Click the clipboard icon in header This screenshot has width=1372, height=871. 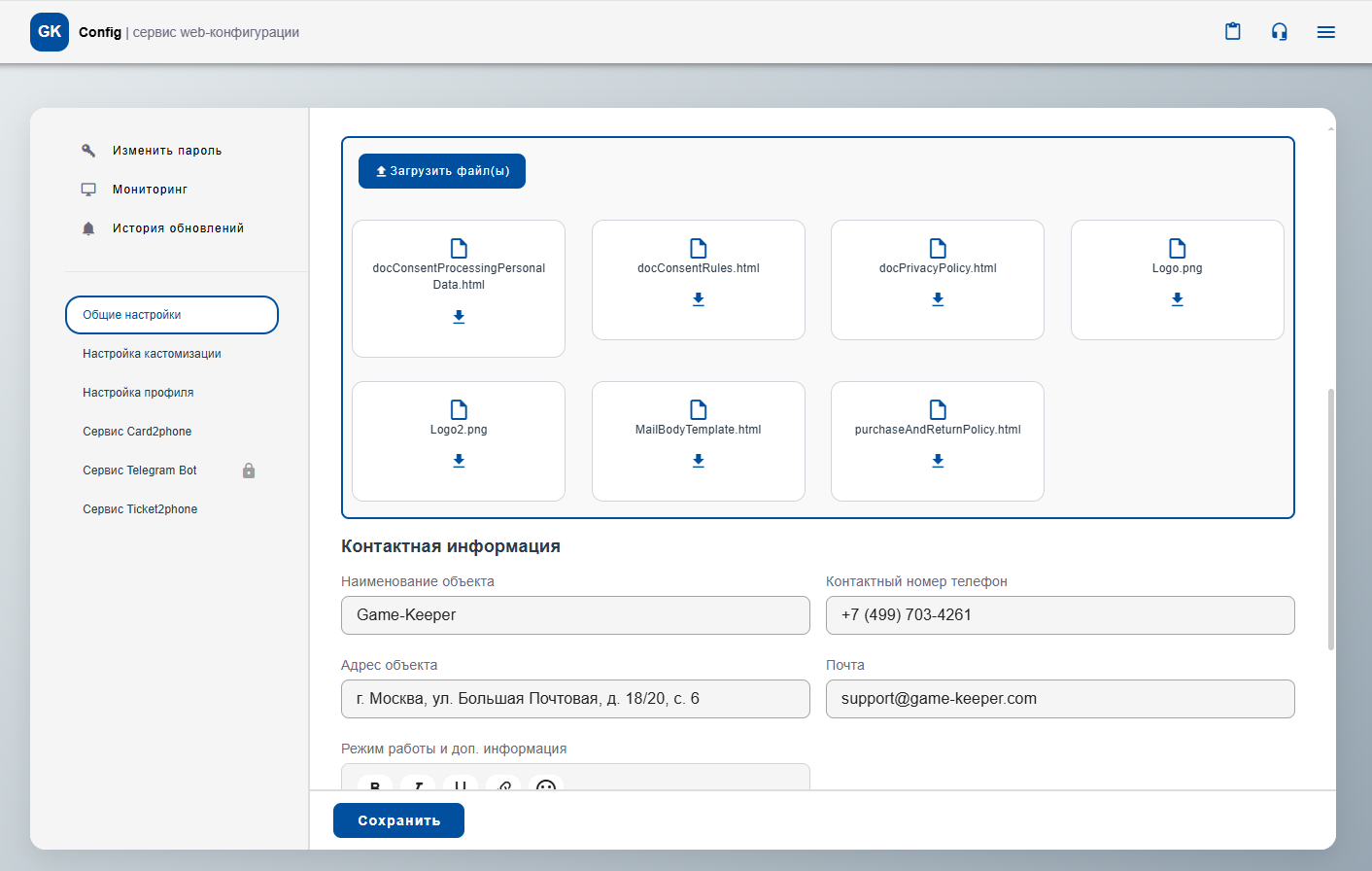1232,31
